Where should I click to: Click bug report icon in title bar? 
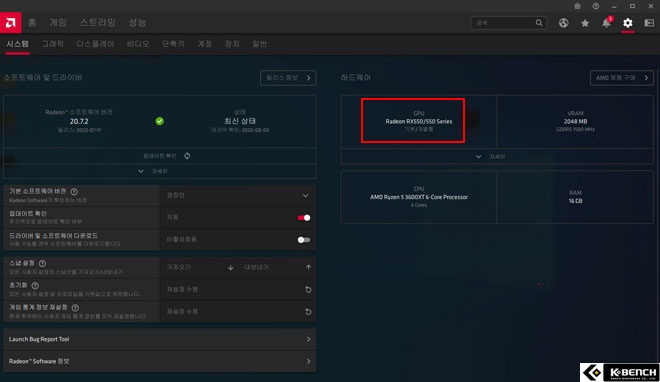pyautogui.click(x=577, y=6)
